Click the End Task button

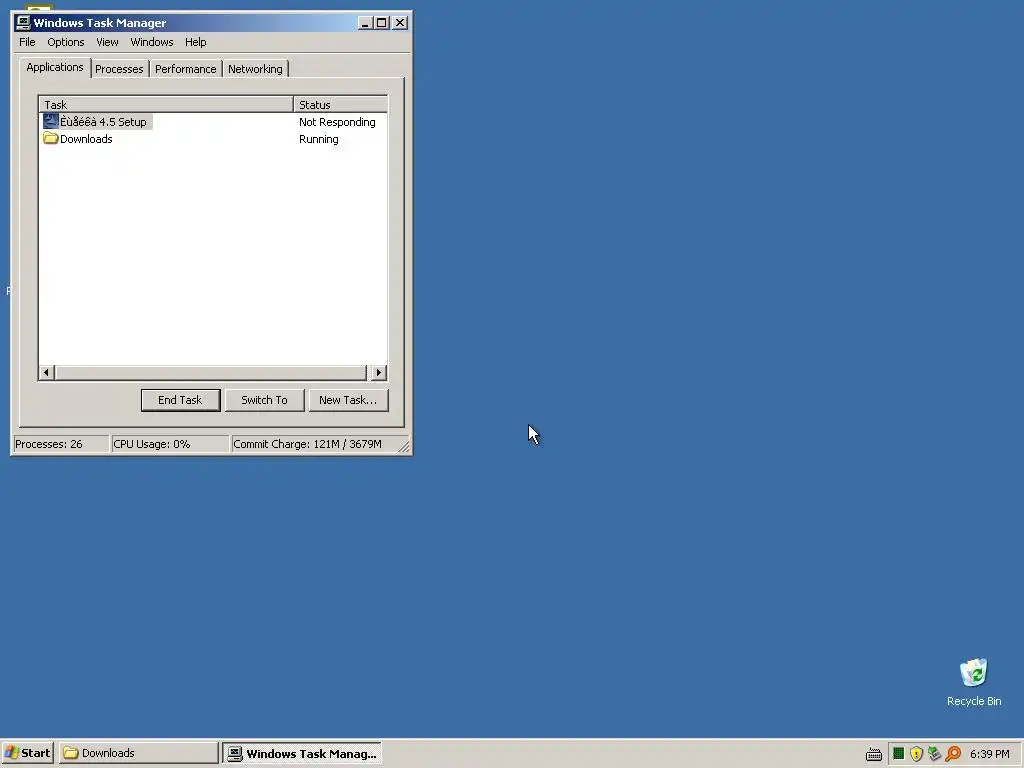coord(180,400)
